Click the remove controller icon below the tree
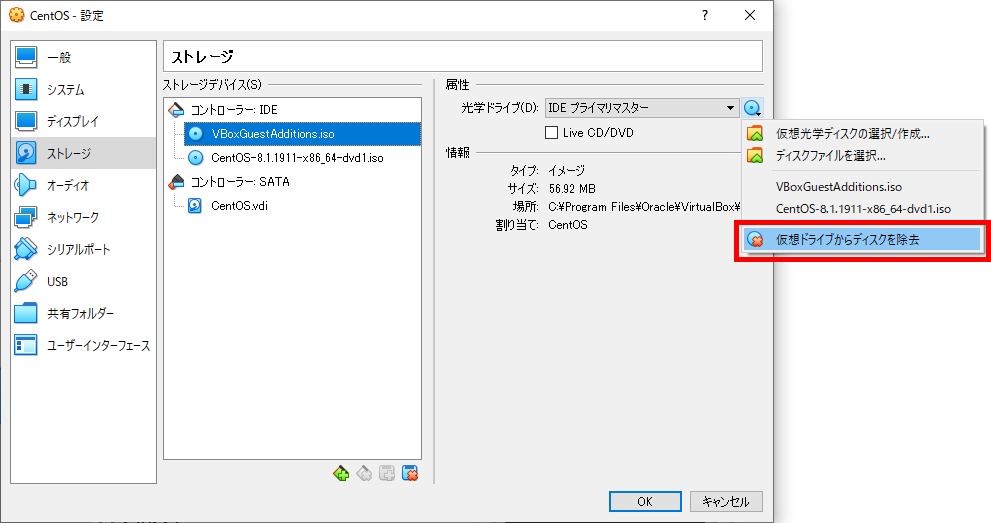The image size is (991, 523). click(x=364, y=473)
